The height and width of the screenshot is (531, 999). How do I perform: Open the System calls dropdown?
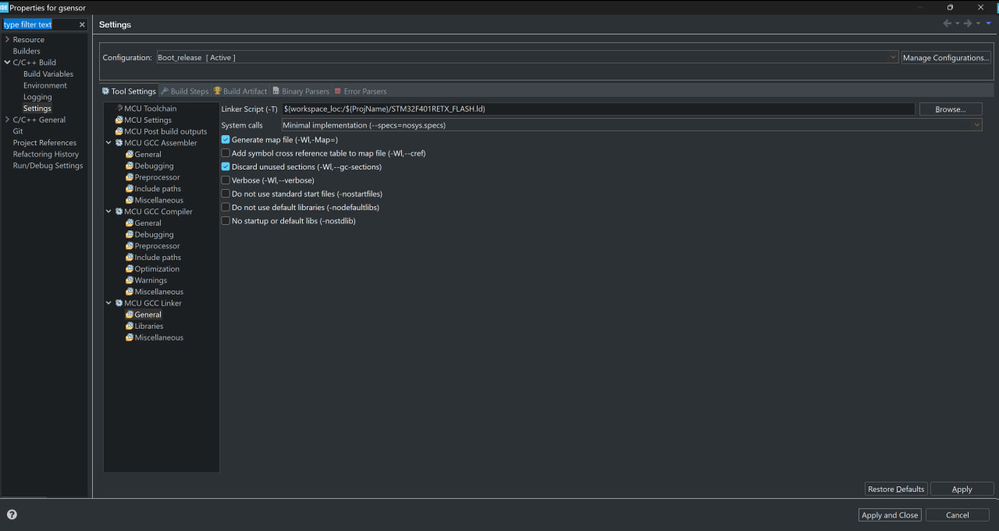click(x=631, y=125)
